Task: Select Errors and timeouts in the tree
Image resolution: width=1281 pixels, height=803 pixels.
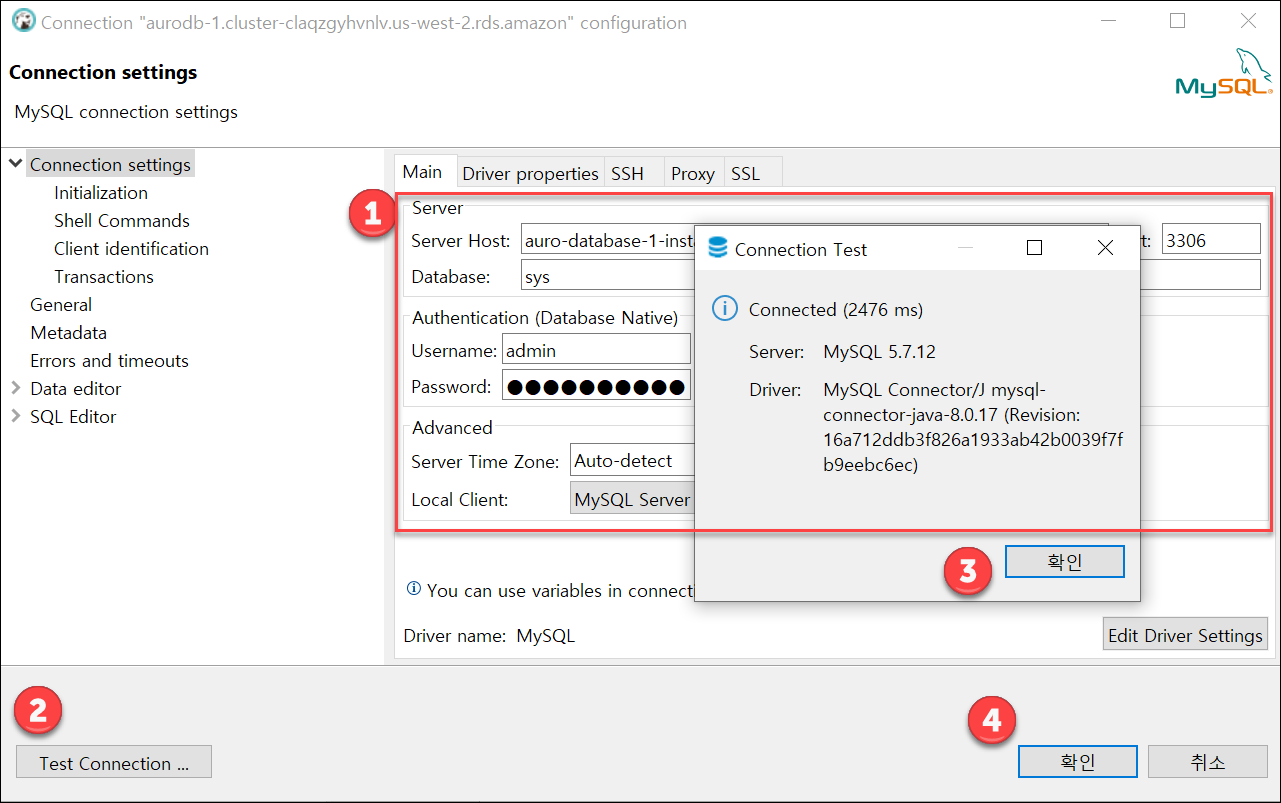Action: [109, 361]
